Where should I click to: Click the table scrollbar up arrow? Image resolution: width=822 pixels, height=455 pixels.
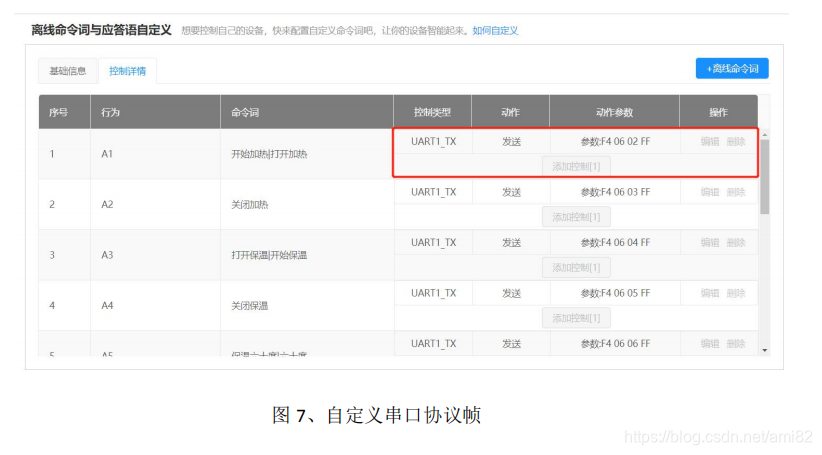pyautogui.click(x=765, y=135)
